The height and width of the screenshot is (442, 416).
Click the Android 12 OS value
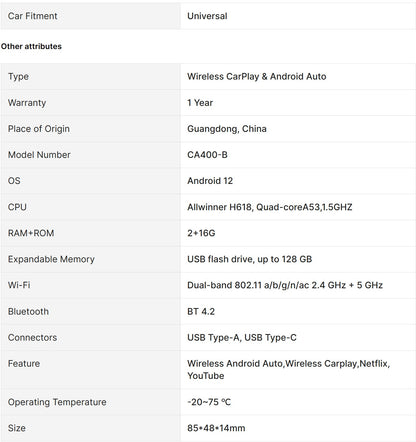[210, 181]
